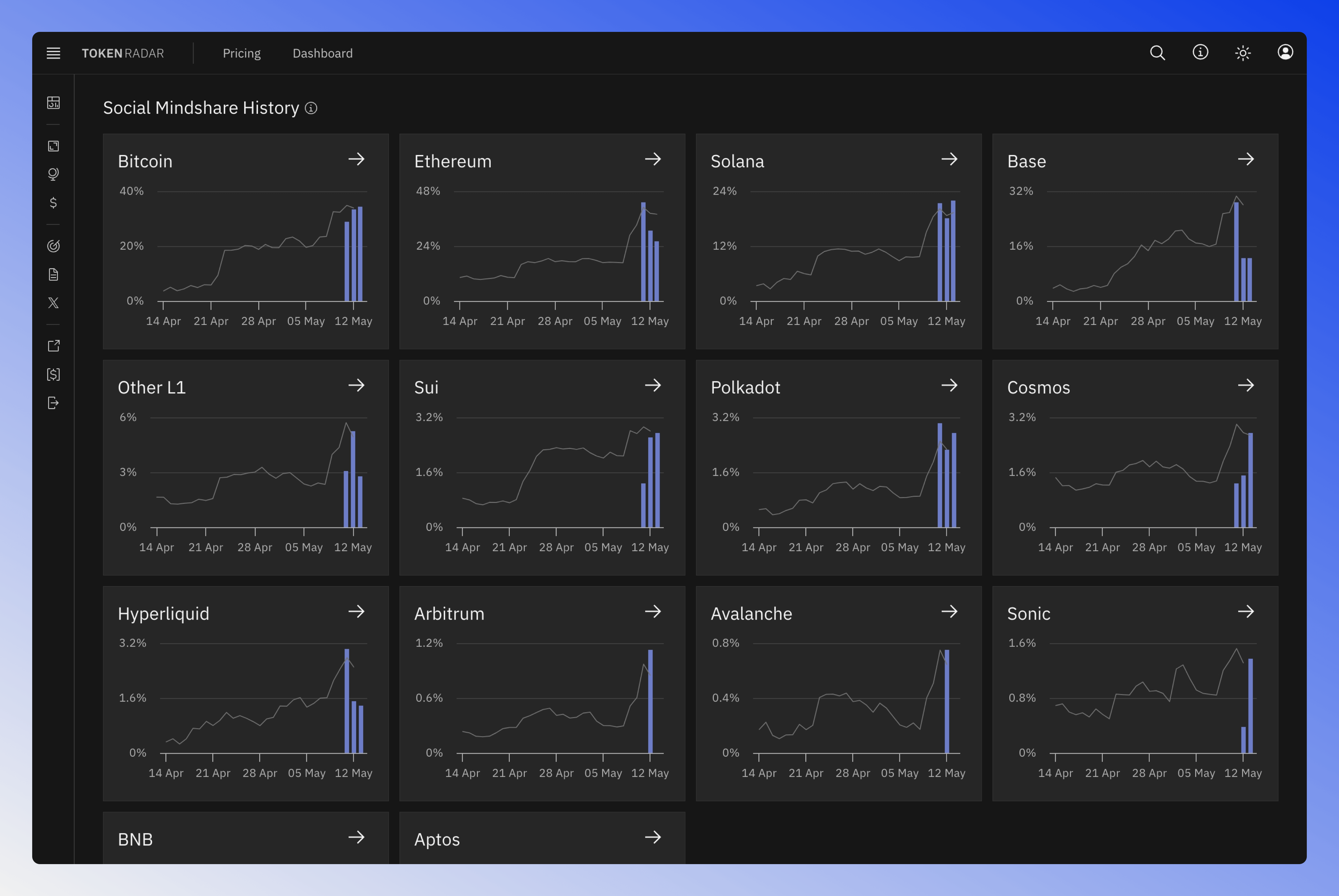Open the search icon

1157,53
